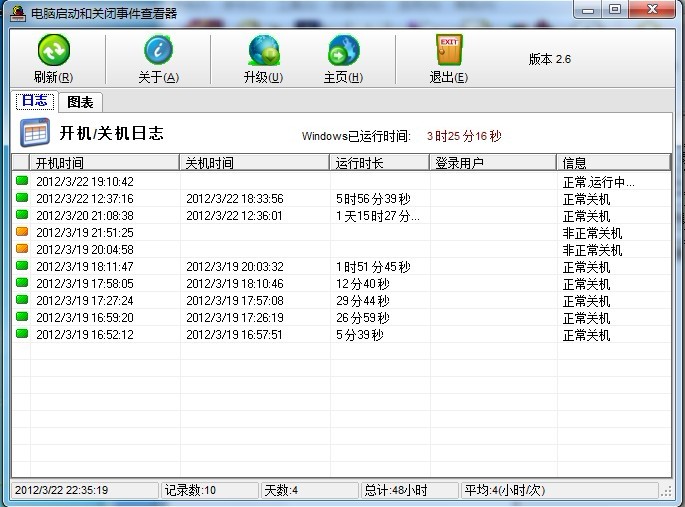
Task: Click the app icon in title bar
Action: 16,10
